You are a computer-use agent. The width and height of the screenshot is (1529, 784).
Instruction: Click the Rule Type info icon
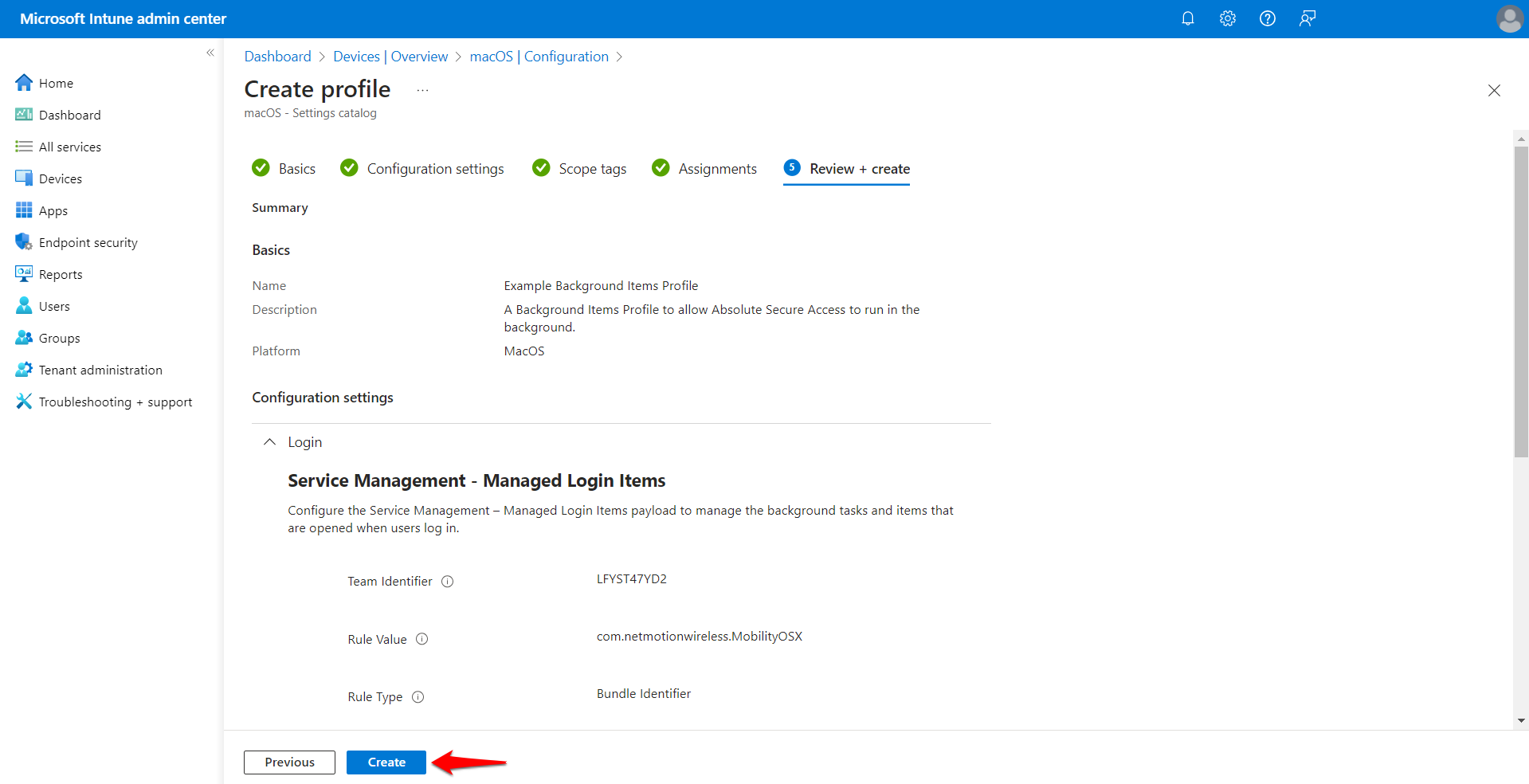coord(418,697)
